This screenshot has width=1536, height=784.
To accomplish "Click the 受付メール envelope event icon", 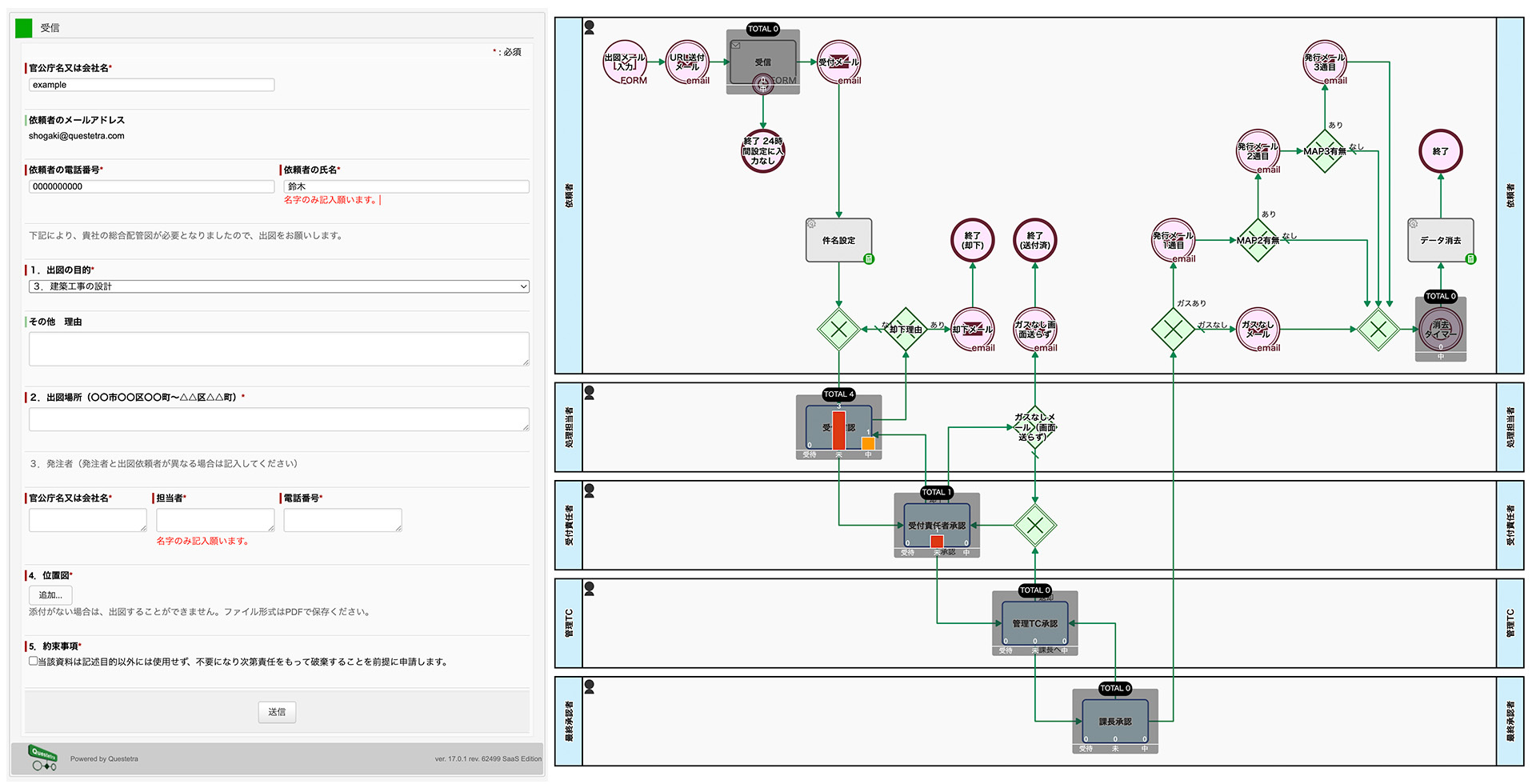I will tap(838, 62).
